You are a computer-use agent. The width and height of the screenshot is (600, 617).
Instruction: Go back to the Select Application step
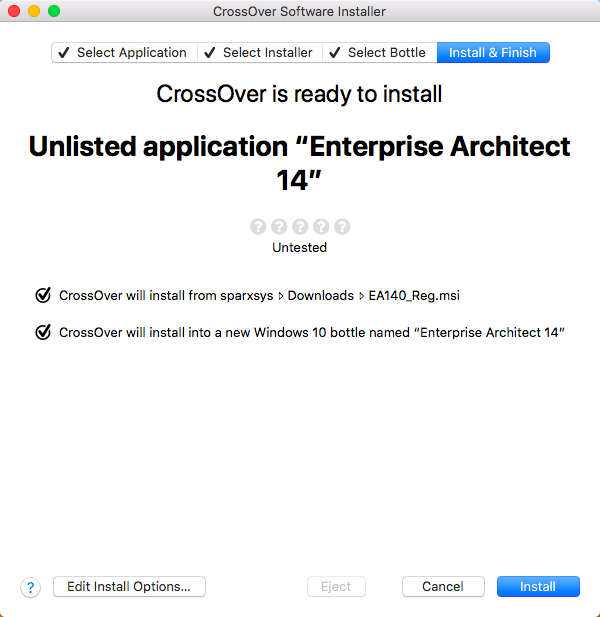(124, 53)
